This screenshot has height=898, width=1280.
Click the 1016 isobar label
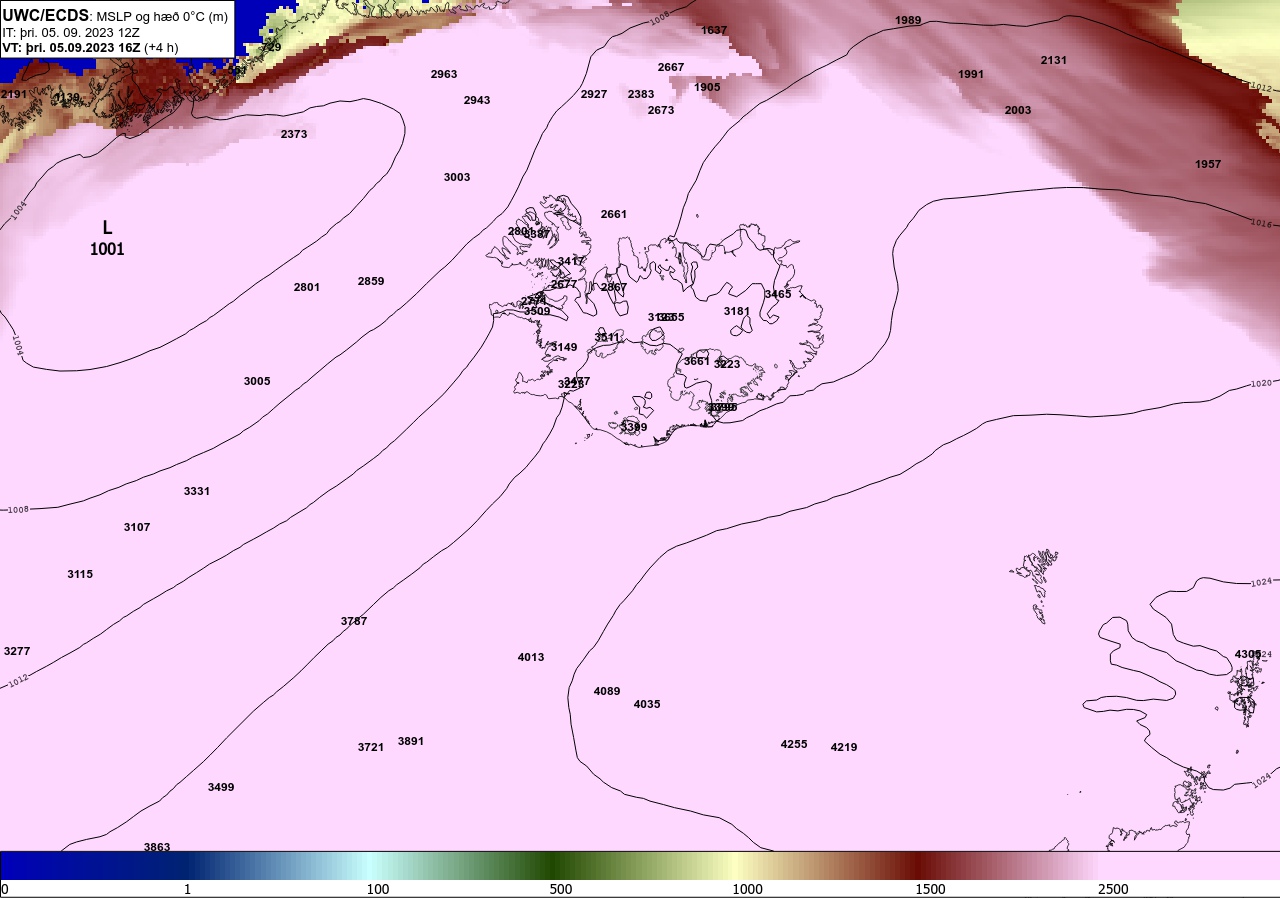click(x=1262, y=223)
